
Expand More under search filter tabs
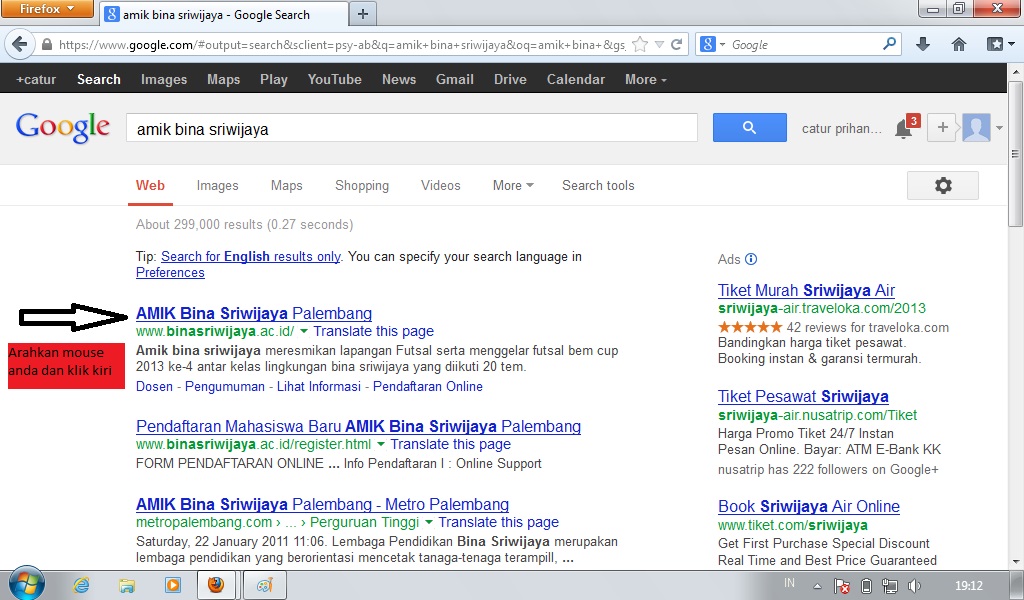point(513,185)
